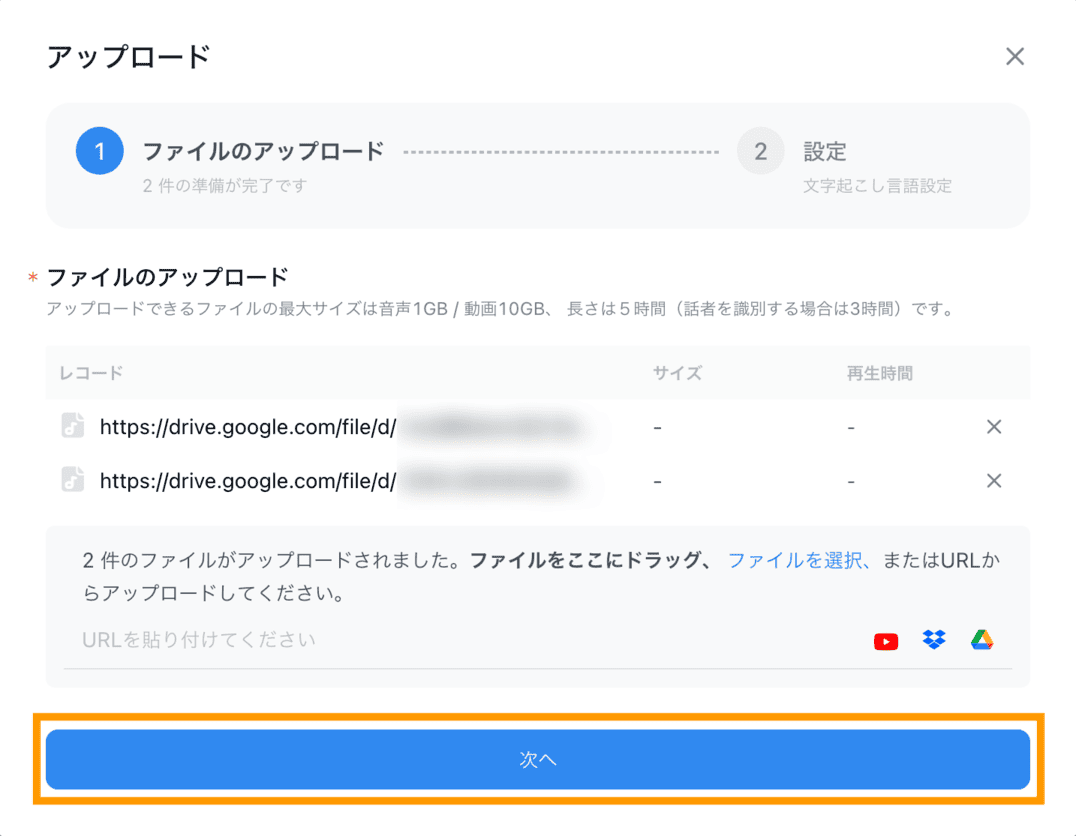
Task: Click the 再生時間 column header
Action: click(x=880, y=373)
